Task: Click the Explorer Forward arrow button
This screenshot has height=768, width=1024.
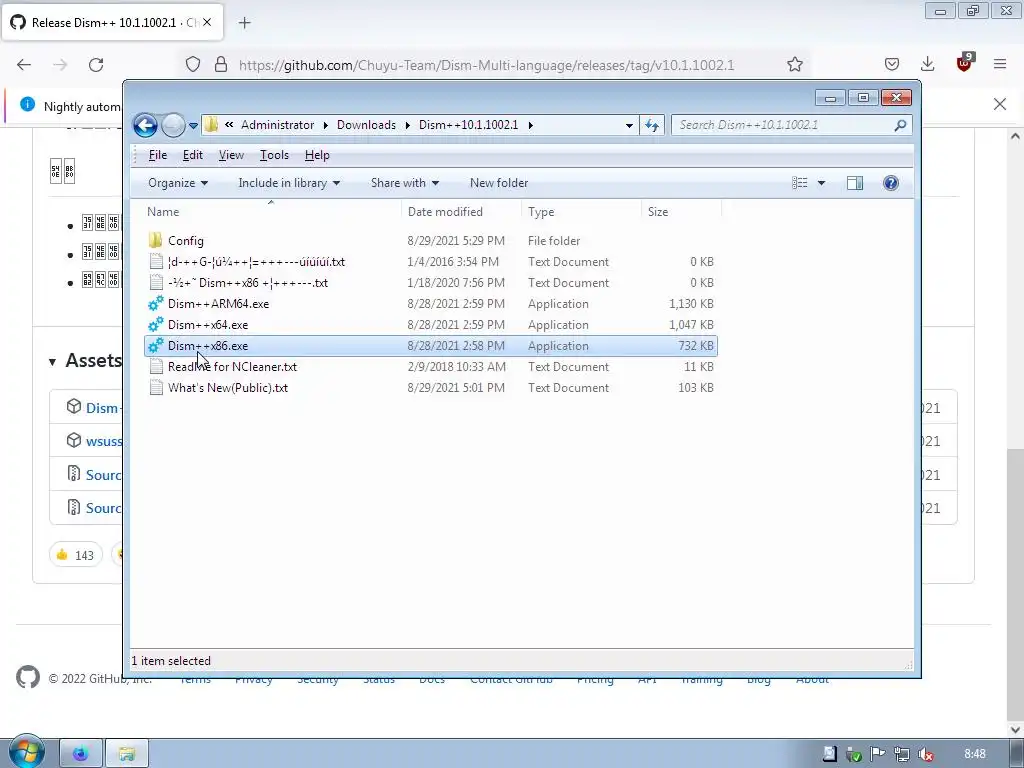Action: tap(173, 125)
